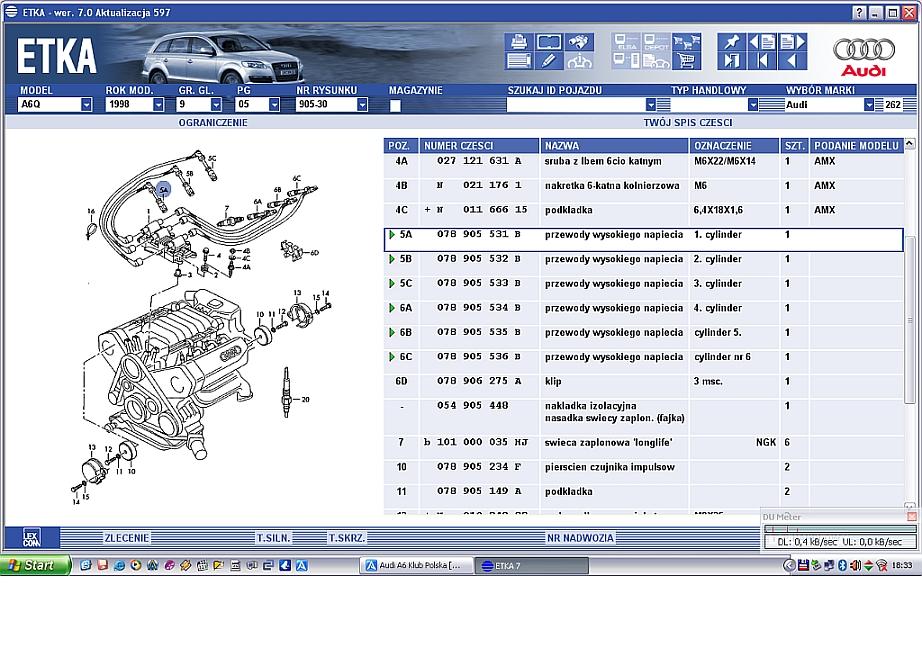
Task: Toggle the Magazynie checkbox
Action: pos(395,105)
